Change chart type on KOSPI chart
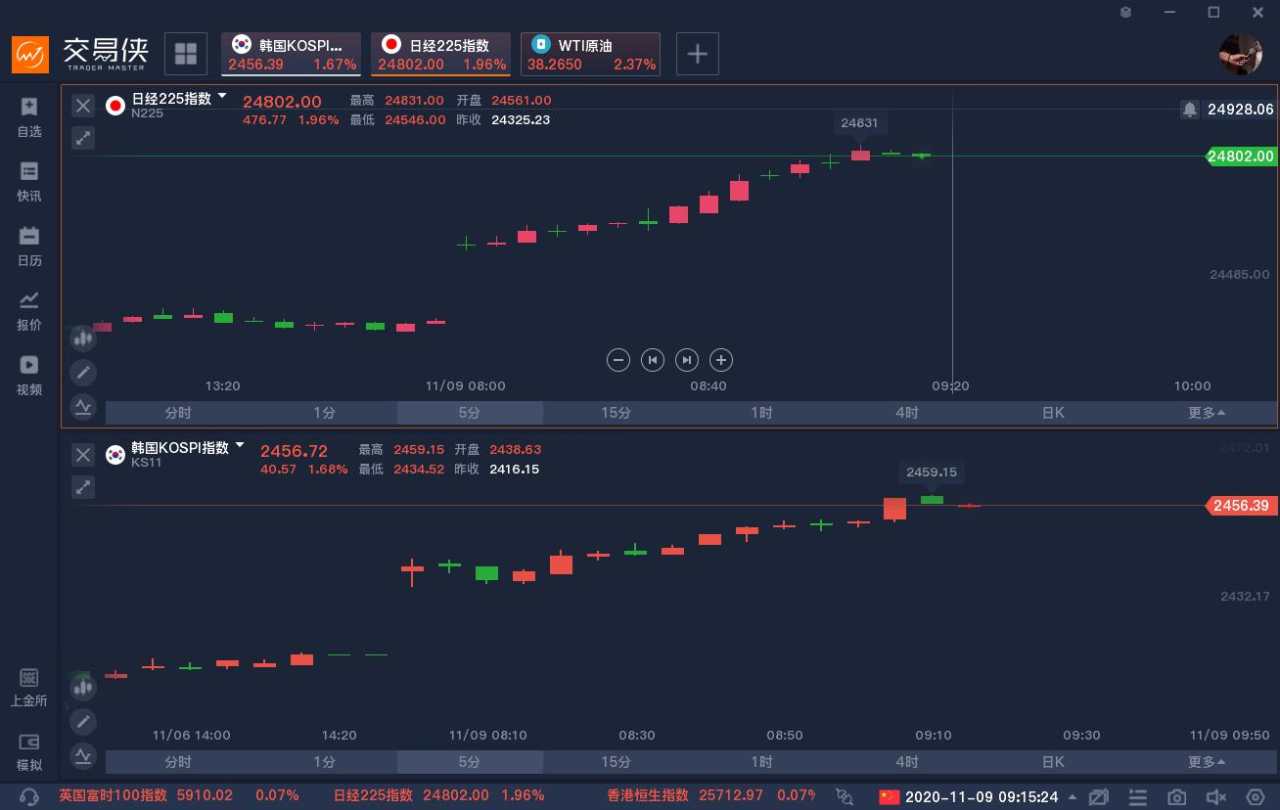 (x=83, y=687)
